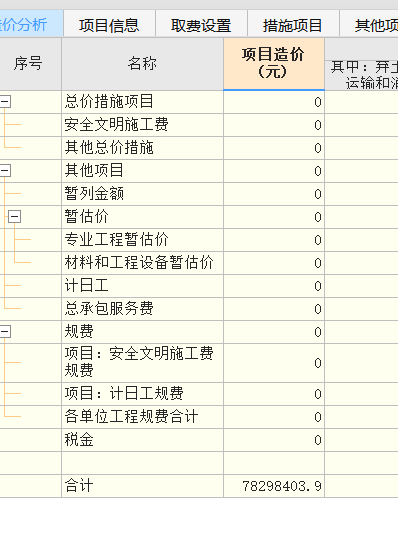The height and width of the screenshot is (552, 398).
Task: Click the 税金 cost value cell
Action: click(x=274, y=440)
